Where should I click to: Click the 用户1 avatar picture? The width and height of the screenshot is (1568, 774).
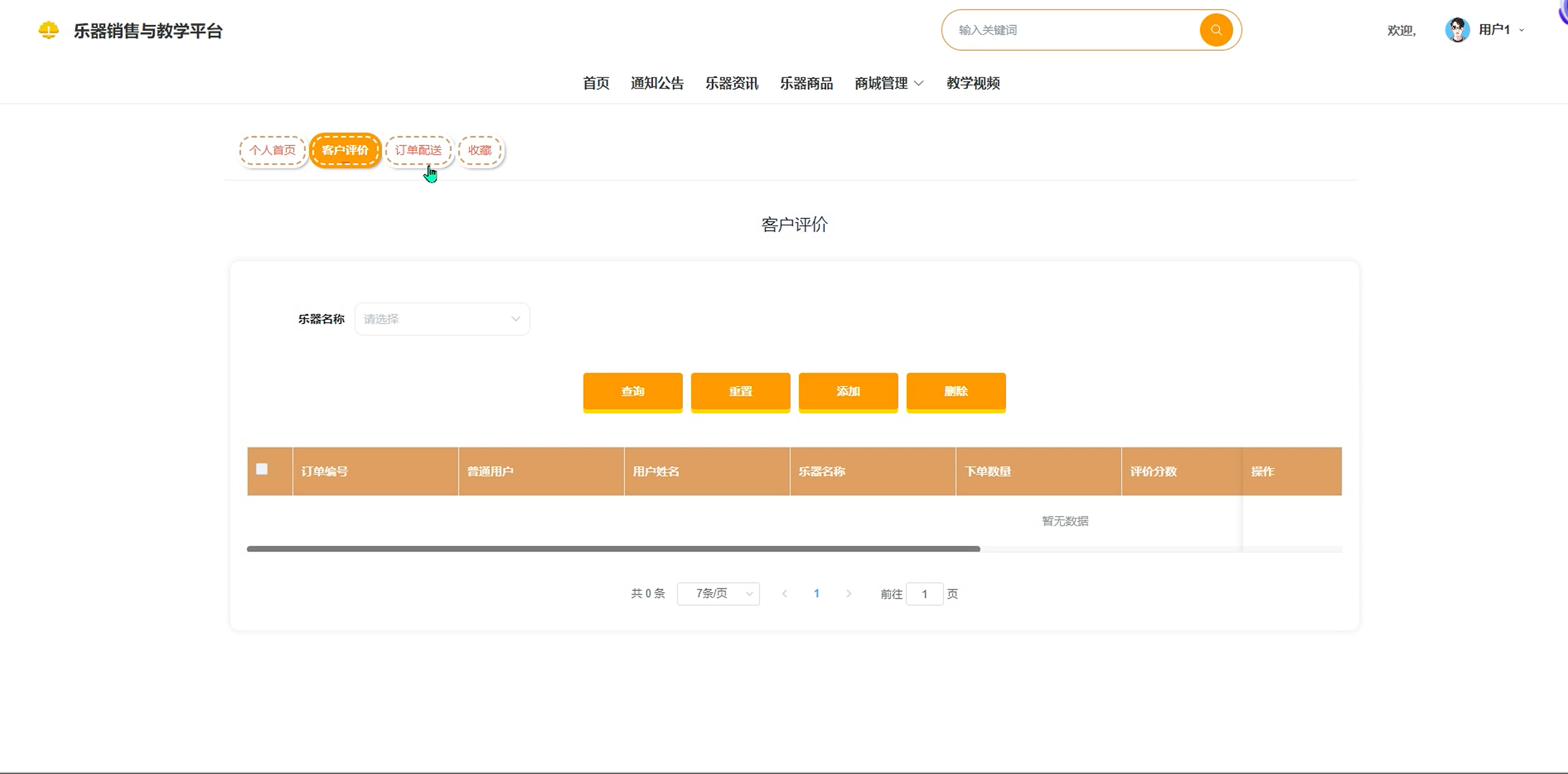coord(1457,30)
